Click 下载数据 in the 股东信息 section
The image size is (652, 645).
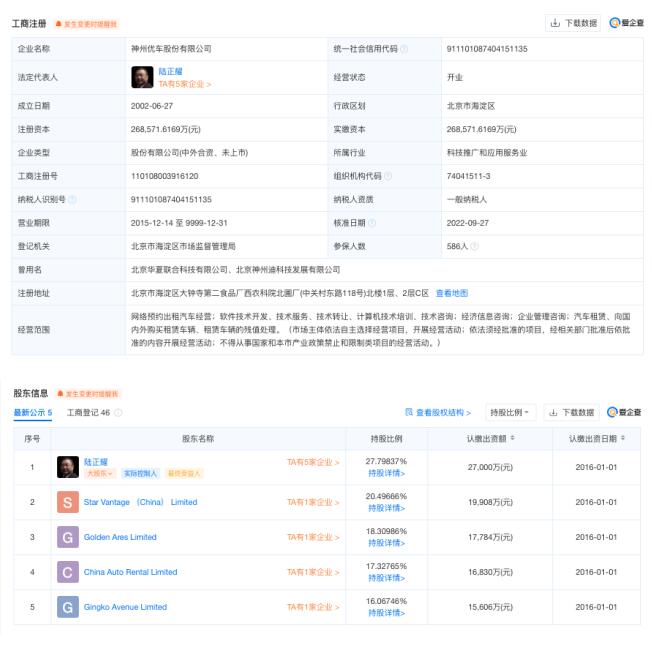pyautogui.click(x=573, y=412)
